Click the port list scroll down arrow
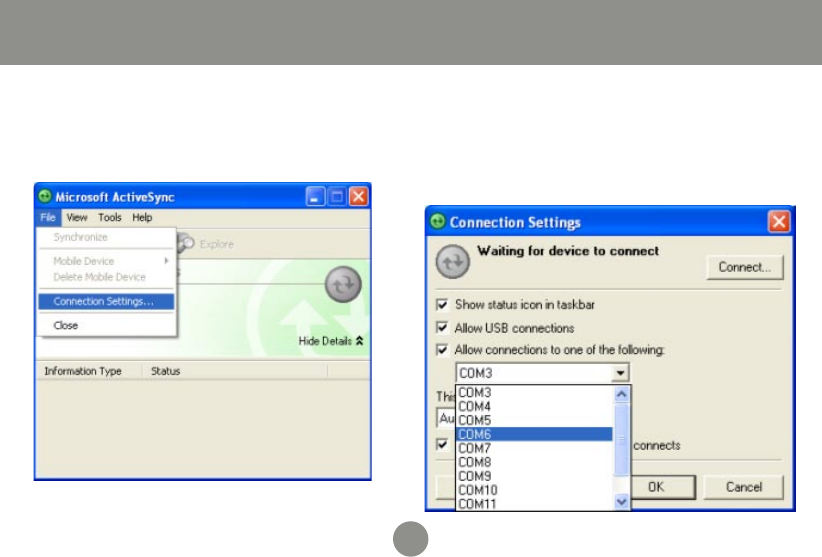 point(621,502)
